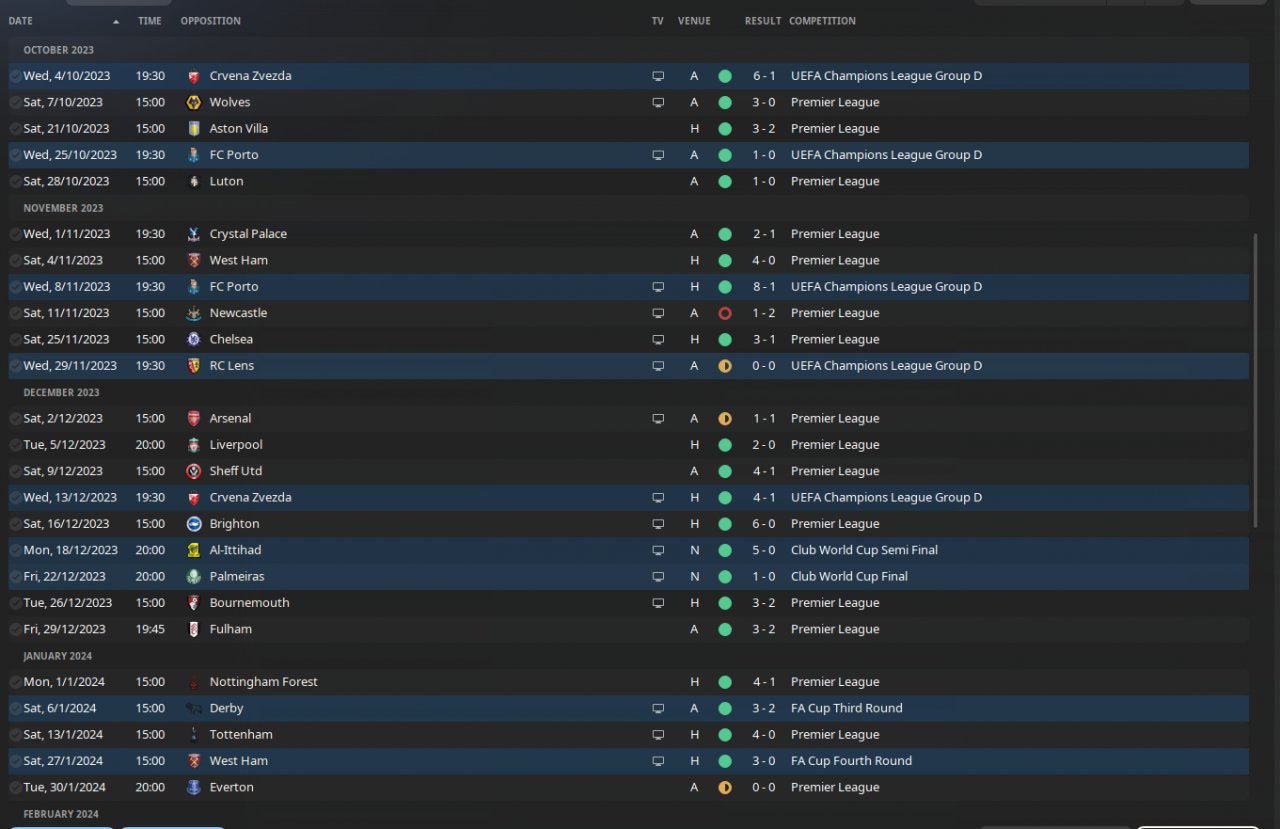The image size is (1280, 829).
Task: Click the Date column sort arrow
Action: (x=116, y=21)
